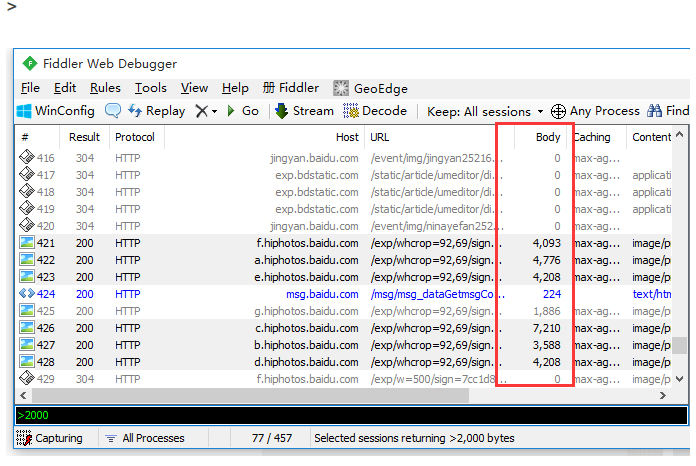This screenshot has height=466, width=696.
Task: Click image icon of session 422
Action: 27,259
